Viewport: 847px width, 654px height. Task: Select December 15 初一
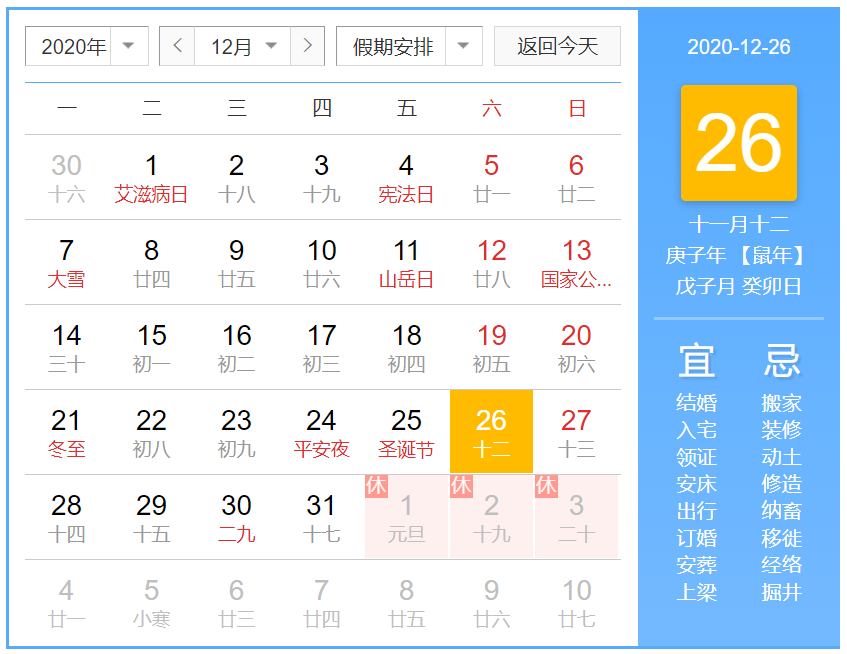[x=151, y=348]
